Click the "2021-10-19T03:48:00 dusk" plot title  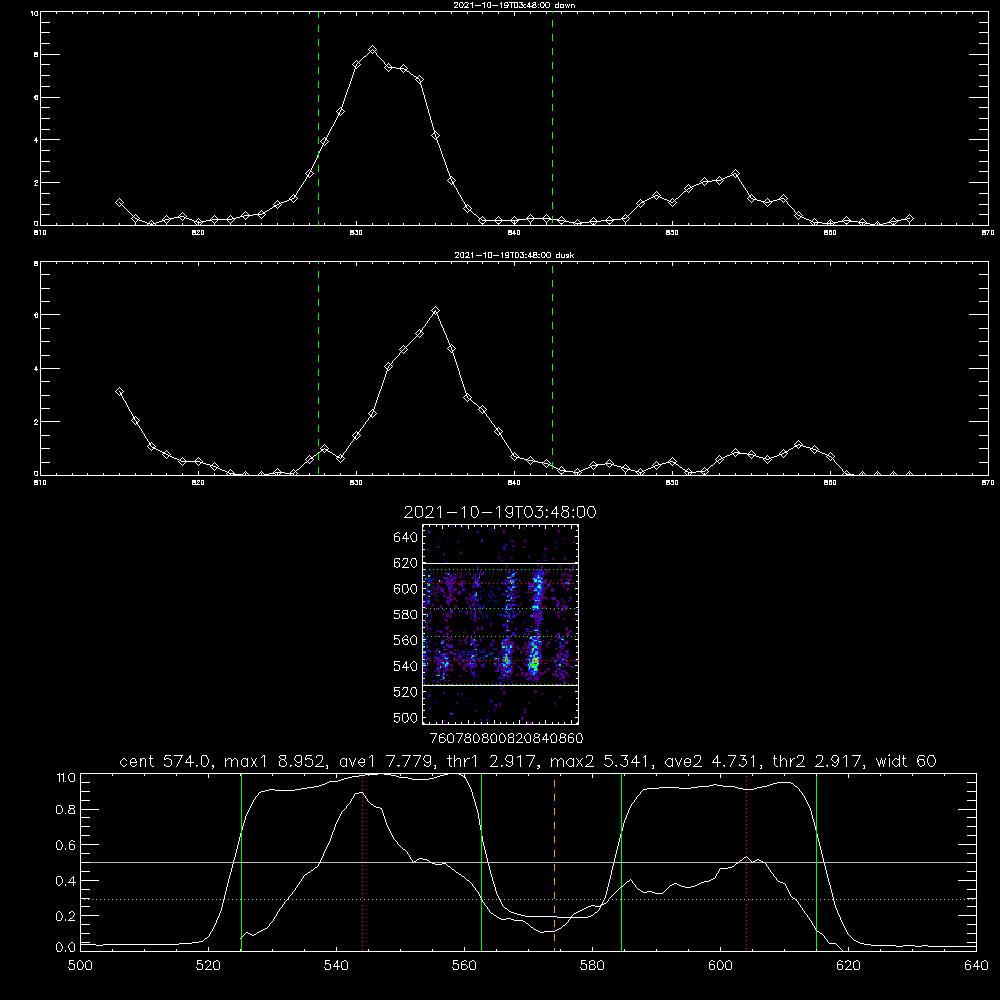click(x=514, y=255)
